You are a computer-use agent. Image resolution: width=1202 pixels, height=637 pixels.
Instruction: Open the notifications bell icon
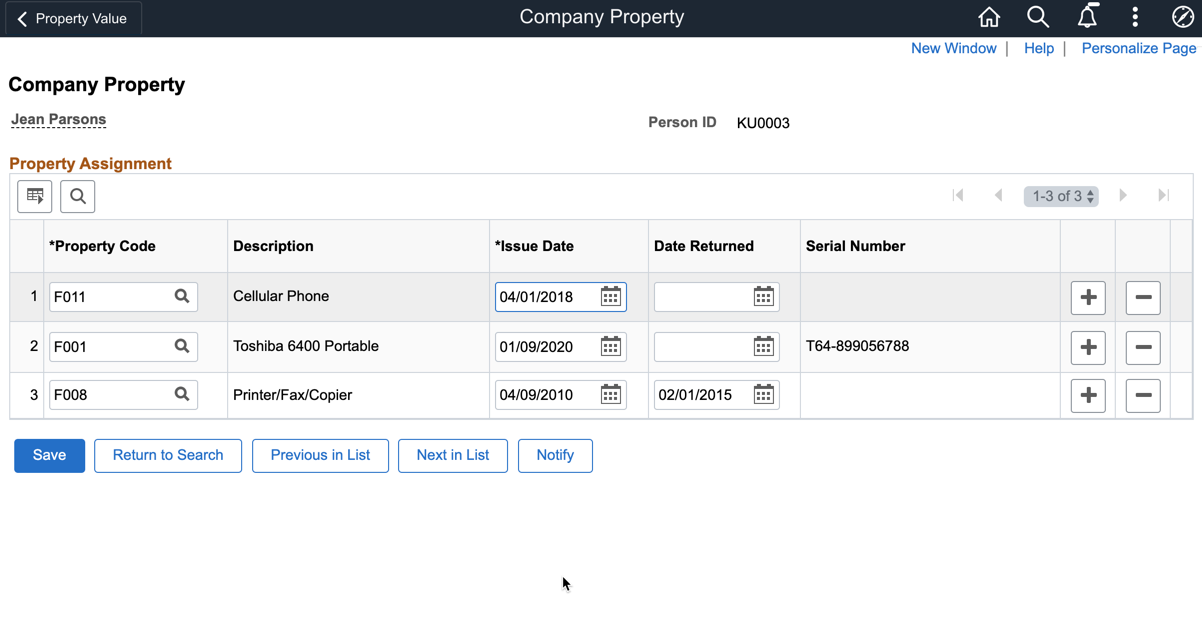(x=1087, y=17)
